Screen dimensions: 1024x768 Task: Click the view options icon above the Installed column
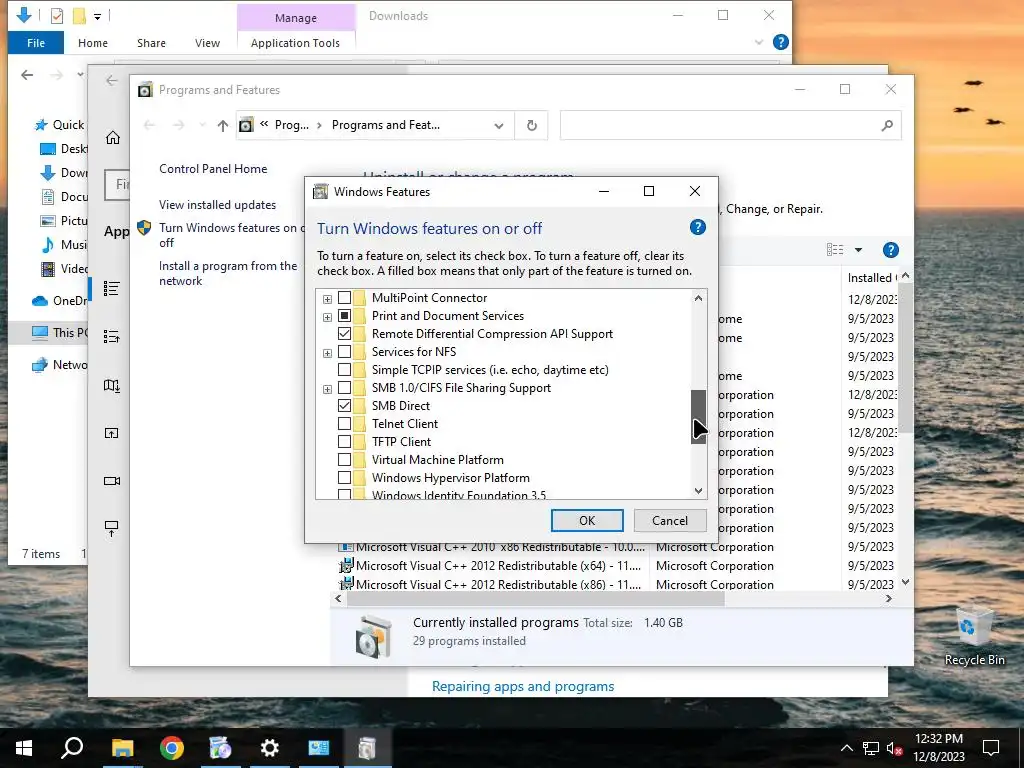point(835,250)
